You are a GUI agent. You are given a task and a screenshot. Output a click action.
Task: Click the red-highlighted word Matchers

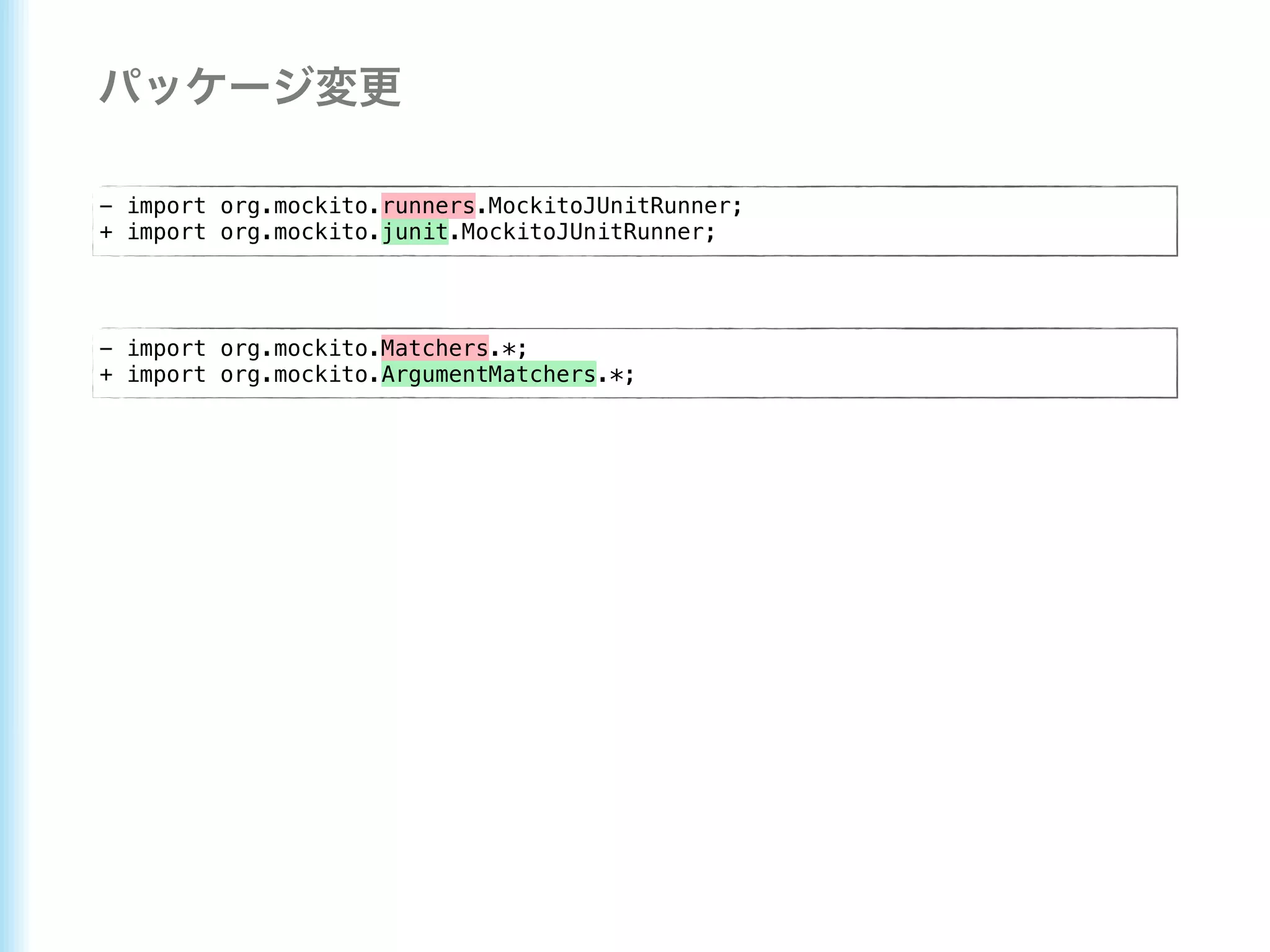[x=435, y=348]
